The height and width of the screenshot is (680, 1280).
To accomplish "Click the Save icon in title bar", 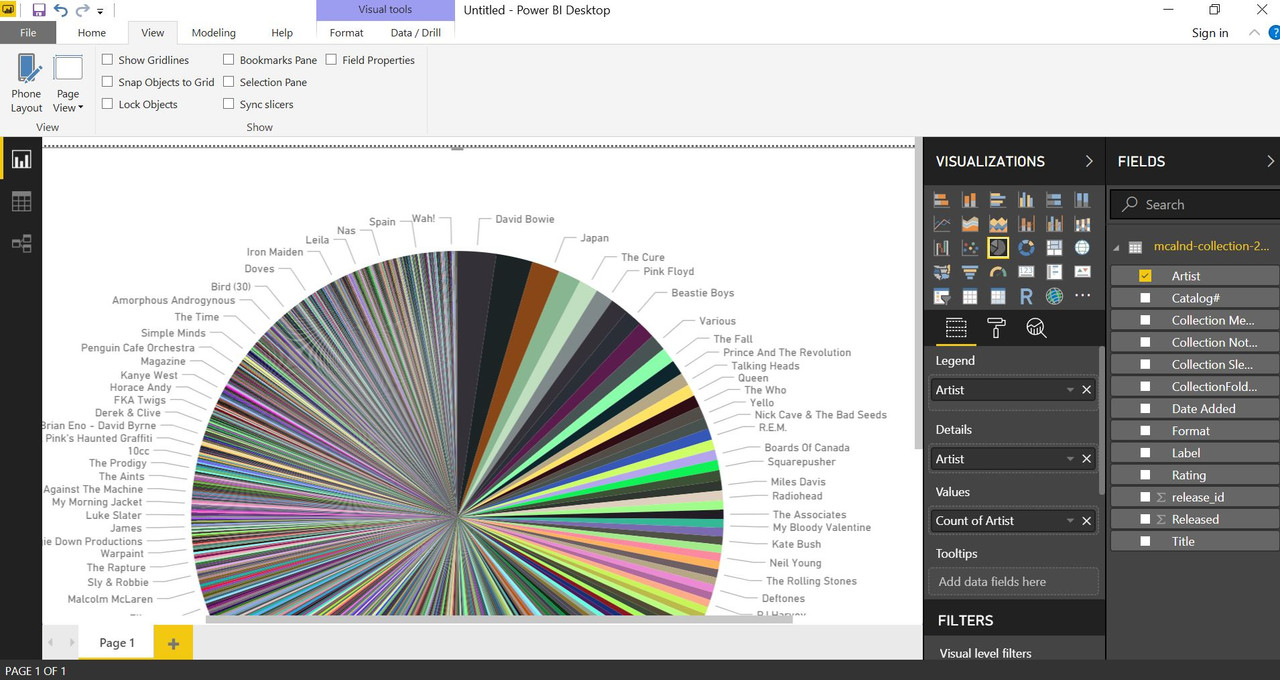I will (39, 10).
